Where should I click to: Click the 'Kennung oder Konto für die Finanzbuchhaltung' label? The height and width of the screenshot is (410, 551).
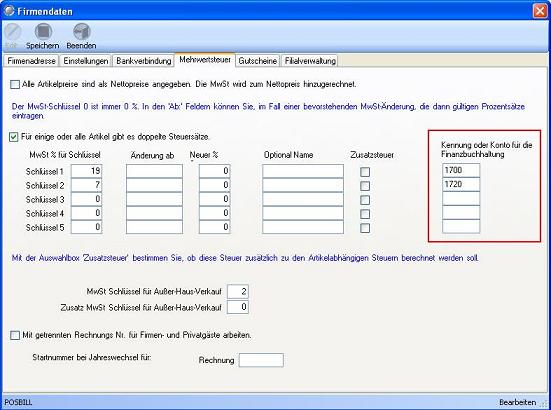pyautogui.click(x=487, y=150)
